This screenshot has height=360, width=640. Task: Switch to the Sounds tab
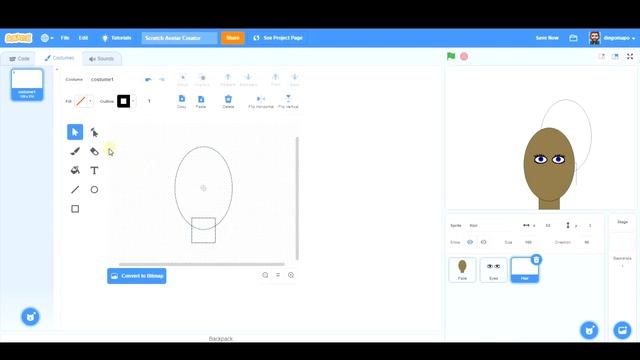tap(102, 59)
